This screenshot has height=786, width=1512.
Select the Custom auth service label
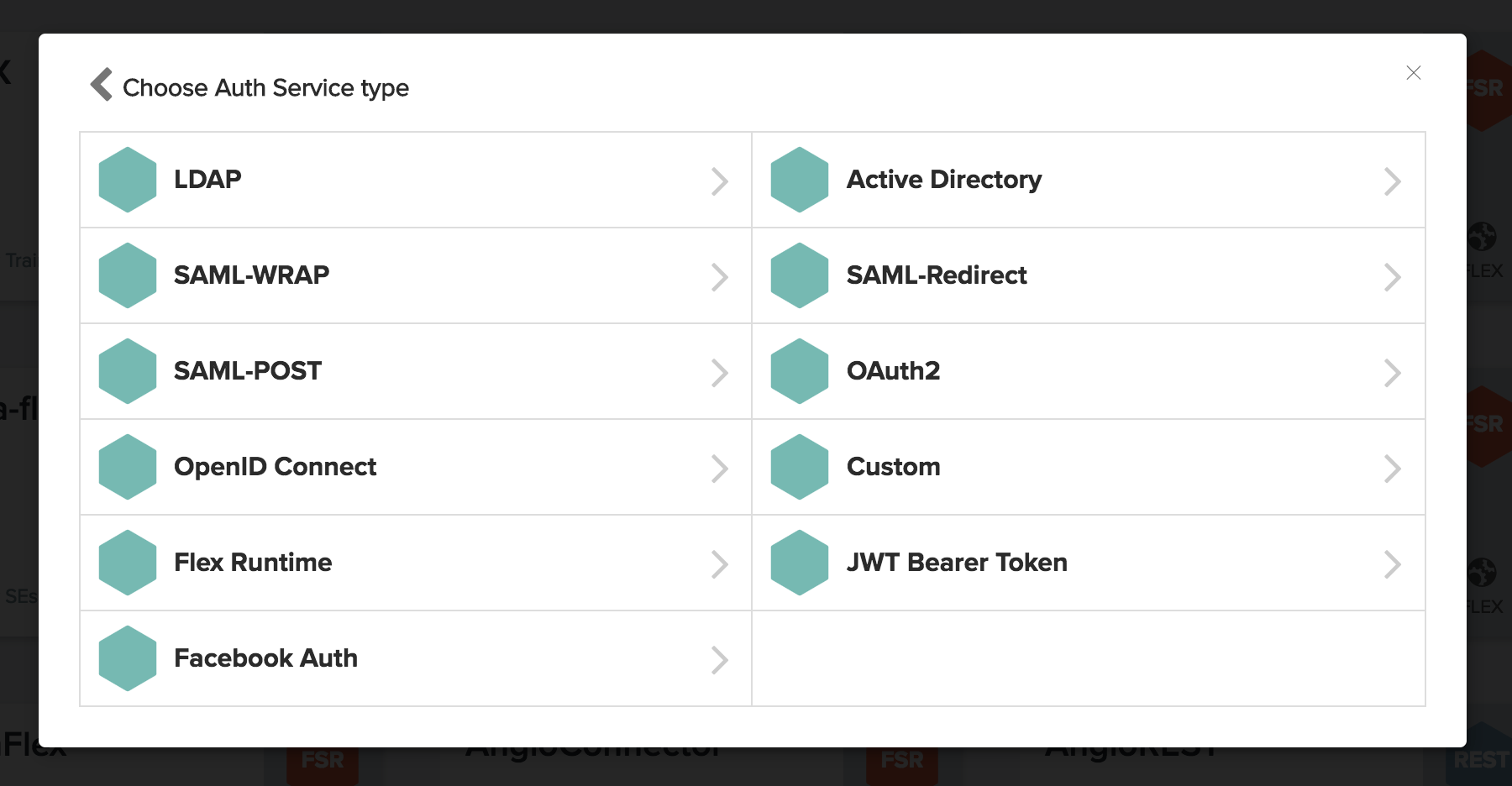pos(893,467)
